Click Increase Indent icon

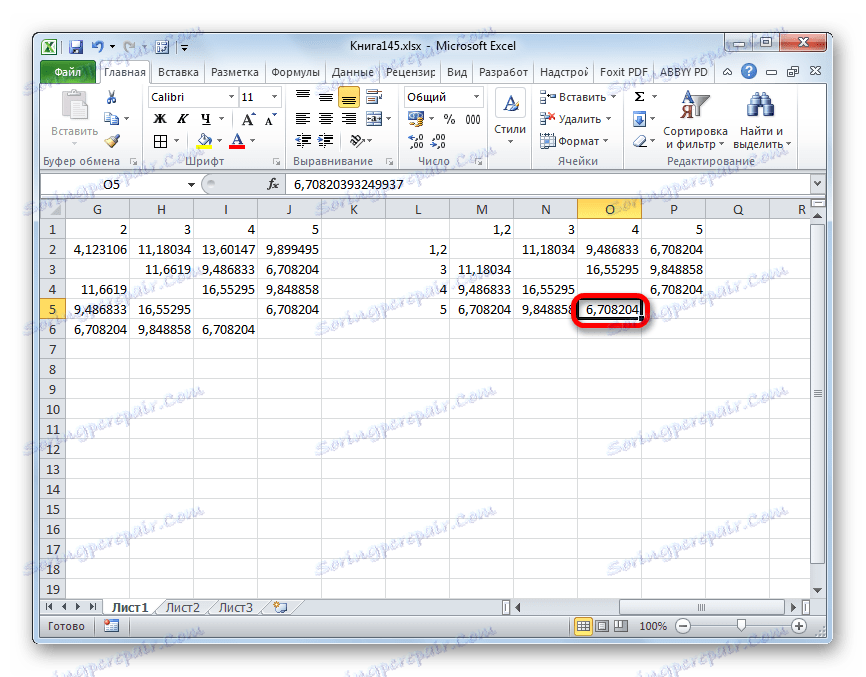(x=326, y=141)
